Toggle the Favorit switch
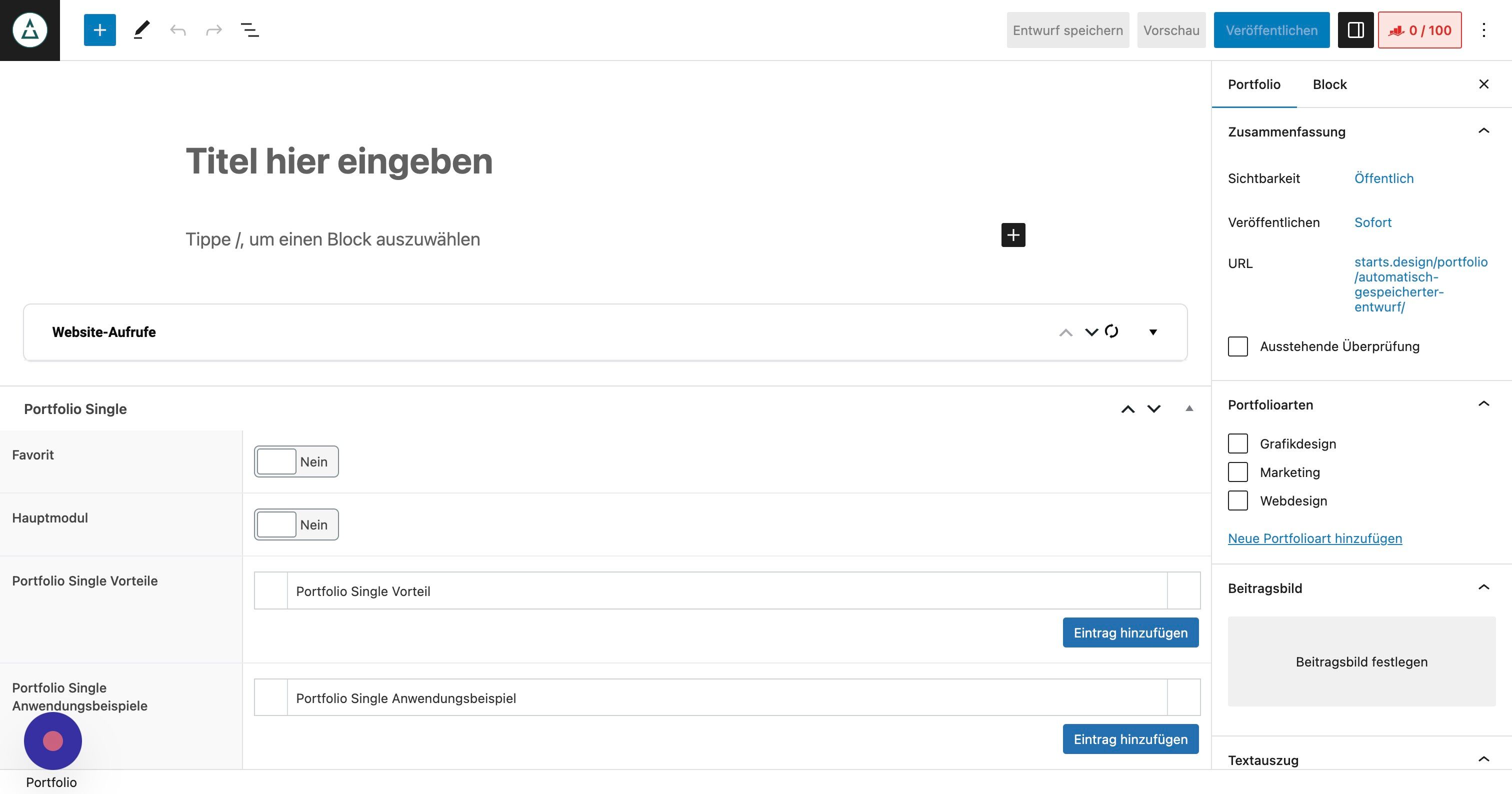 296,461
